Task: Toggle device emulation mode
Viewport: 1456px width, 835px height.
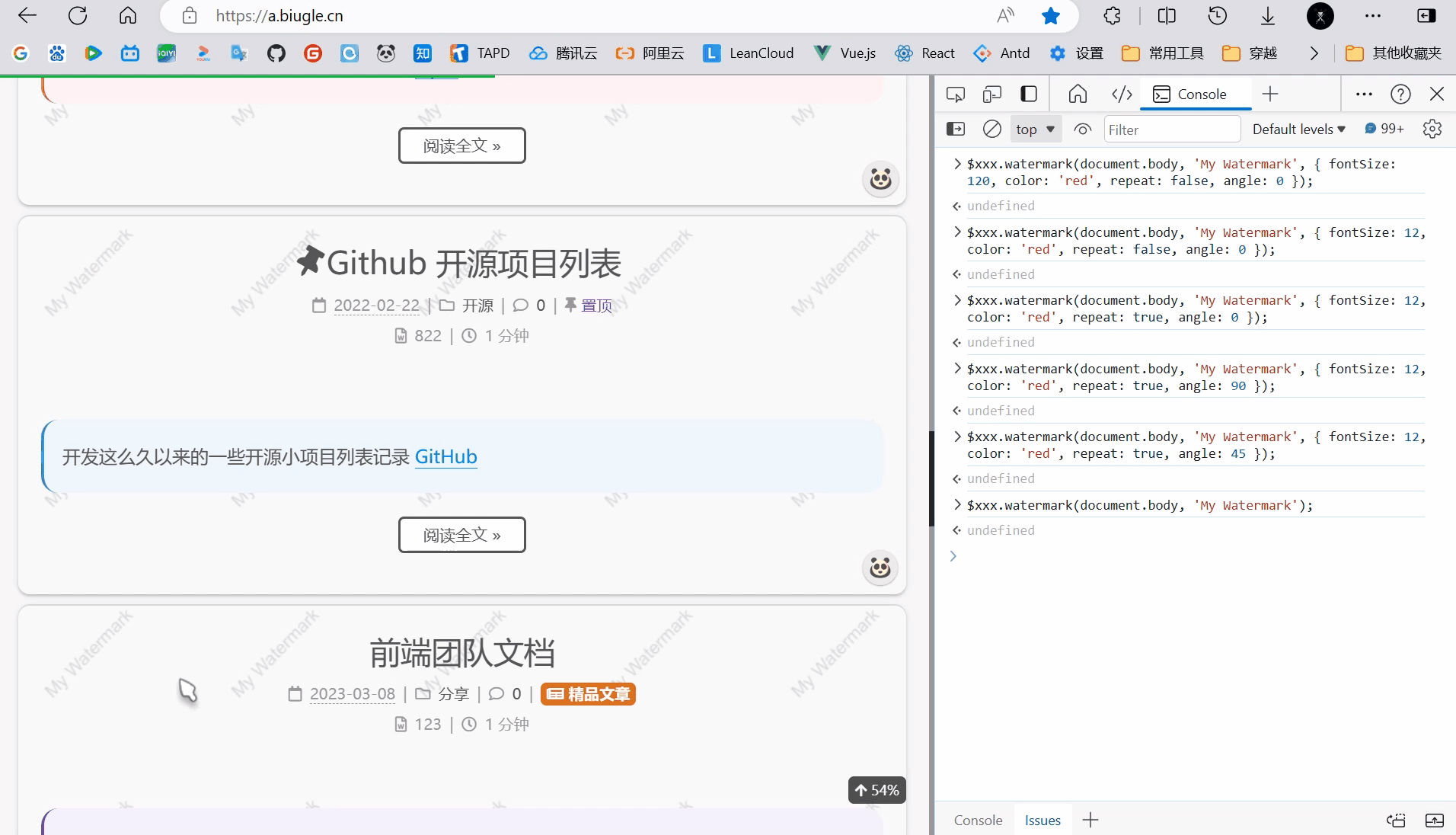Action: click(991, 94)
